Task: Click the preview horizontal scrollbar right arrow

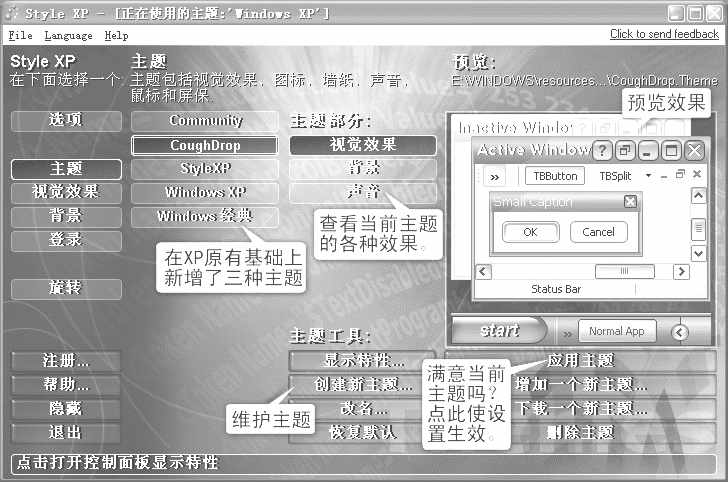Action: point(681,271)
